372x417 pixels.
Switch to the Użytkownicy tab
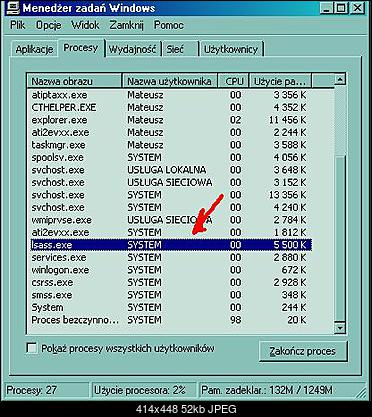coord(231,49)
